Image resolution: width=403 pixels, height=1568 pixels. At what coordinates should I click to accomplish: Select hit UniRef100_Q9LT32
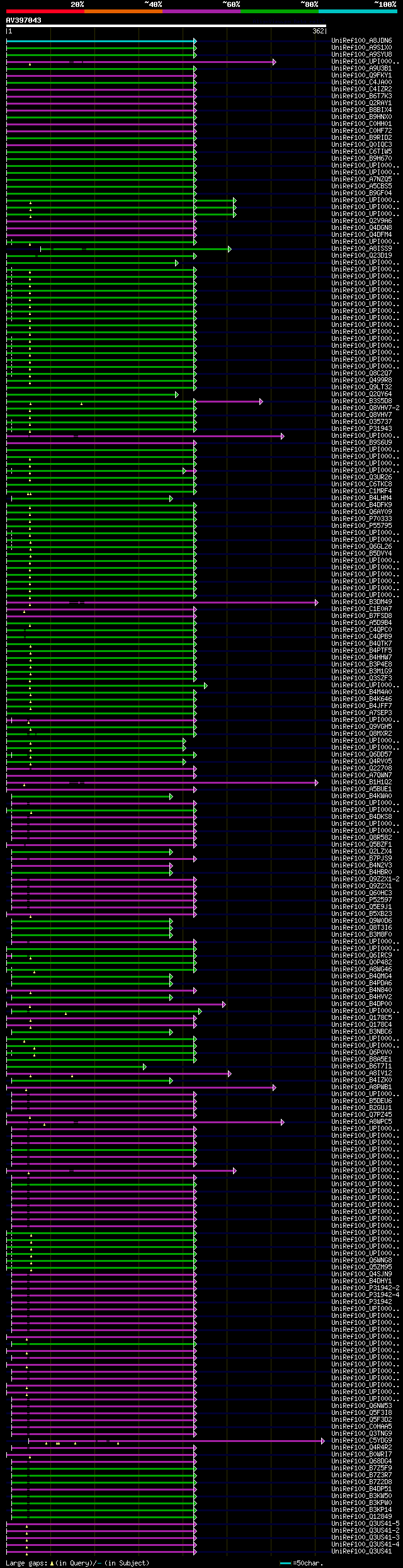[361, 387]
